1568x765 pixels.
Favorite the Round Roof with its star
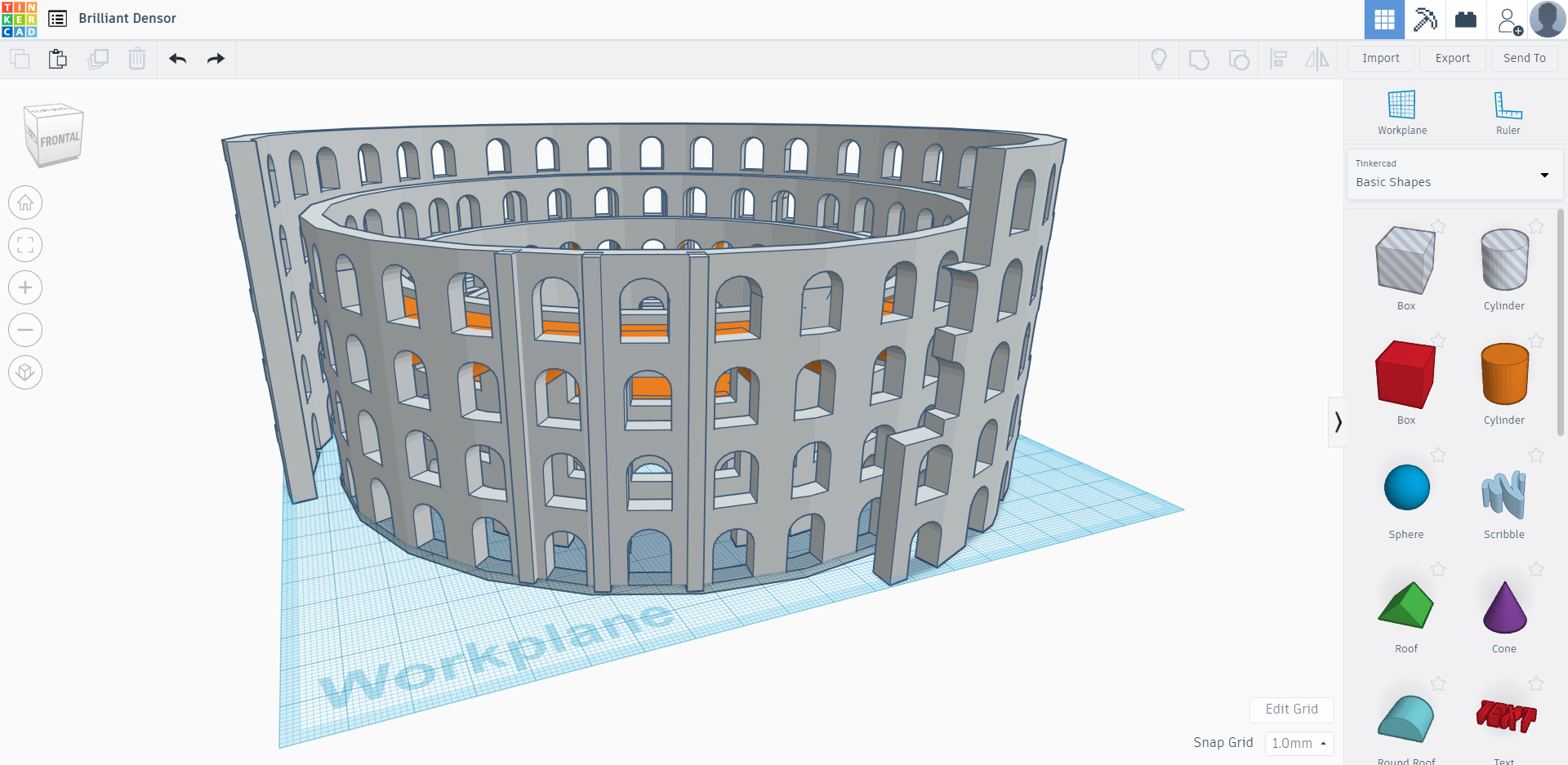(1438, 683)
